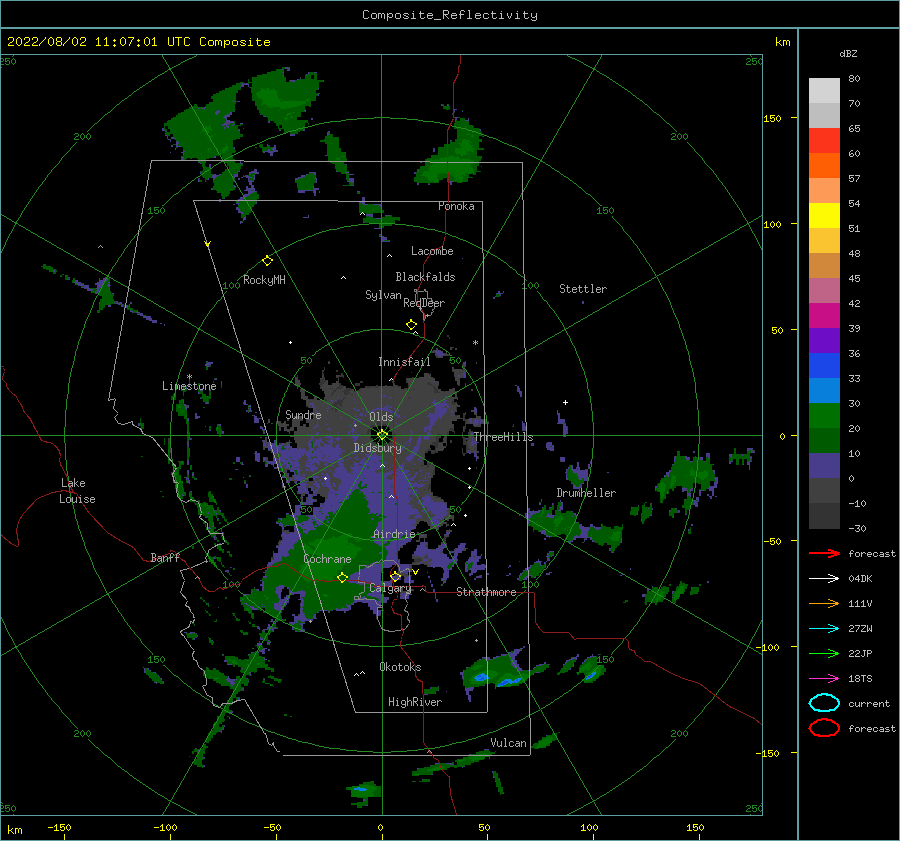Click the 80 dBZ value in legend

854,78
